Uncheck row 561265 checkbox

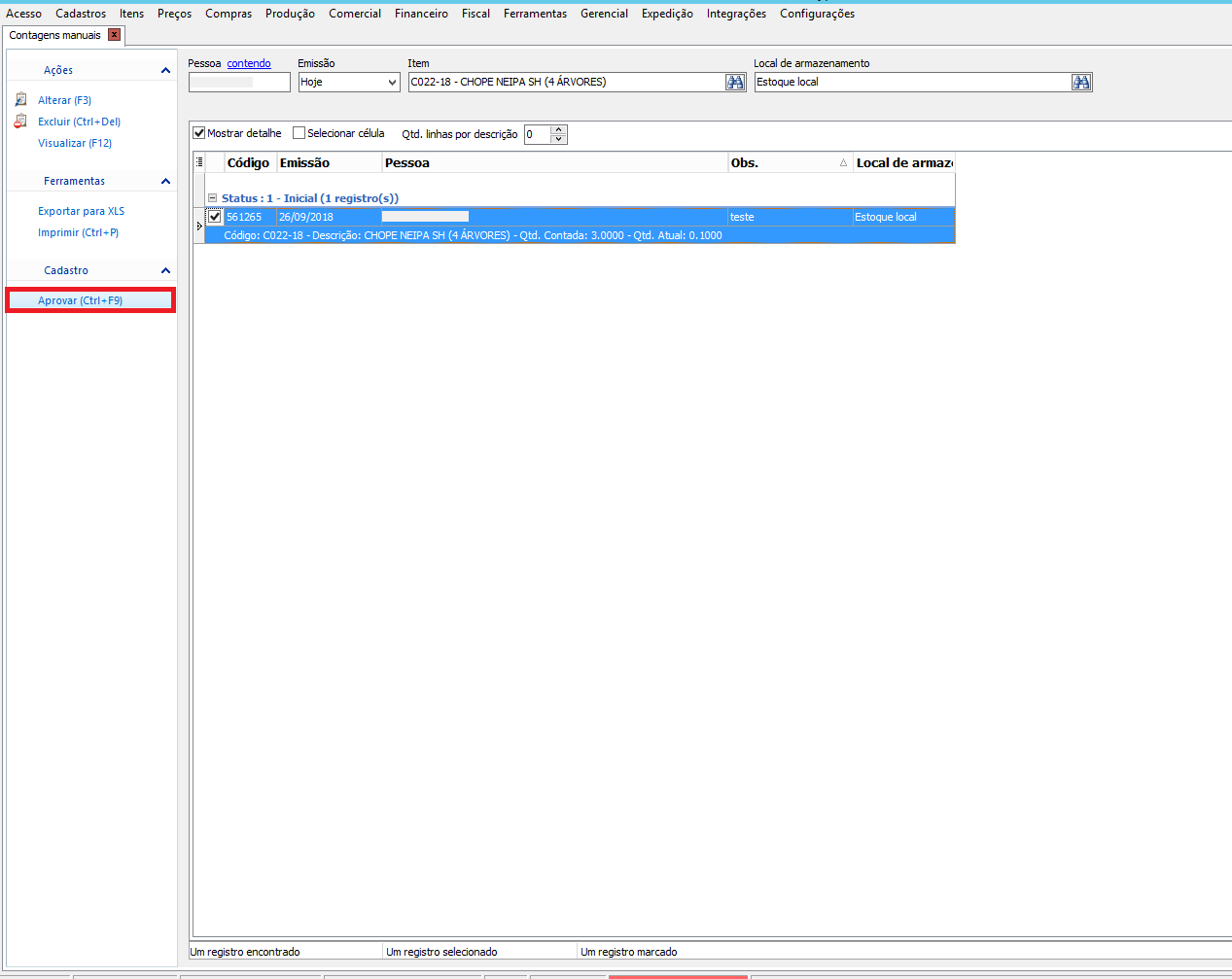[x=215, y=217]
